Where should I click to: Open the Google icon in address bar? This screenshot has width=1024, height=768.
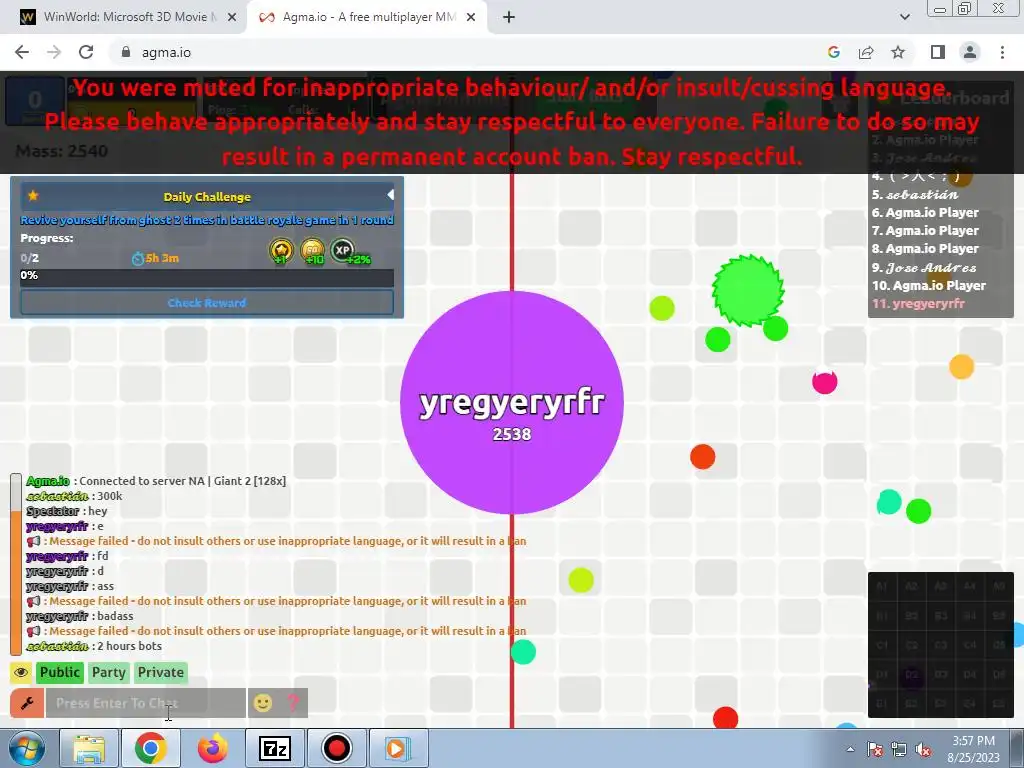(x=833, y=52)
